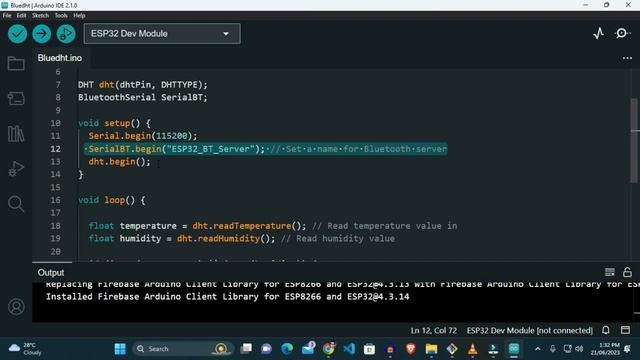Screen dimensions: 640x360
Task: Click the Installed Firebase Arduino Client output line
Action: pyautogui.click(x=227, y=297)
